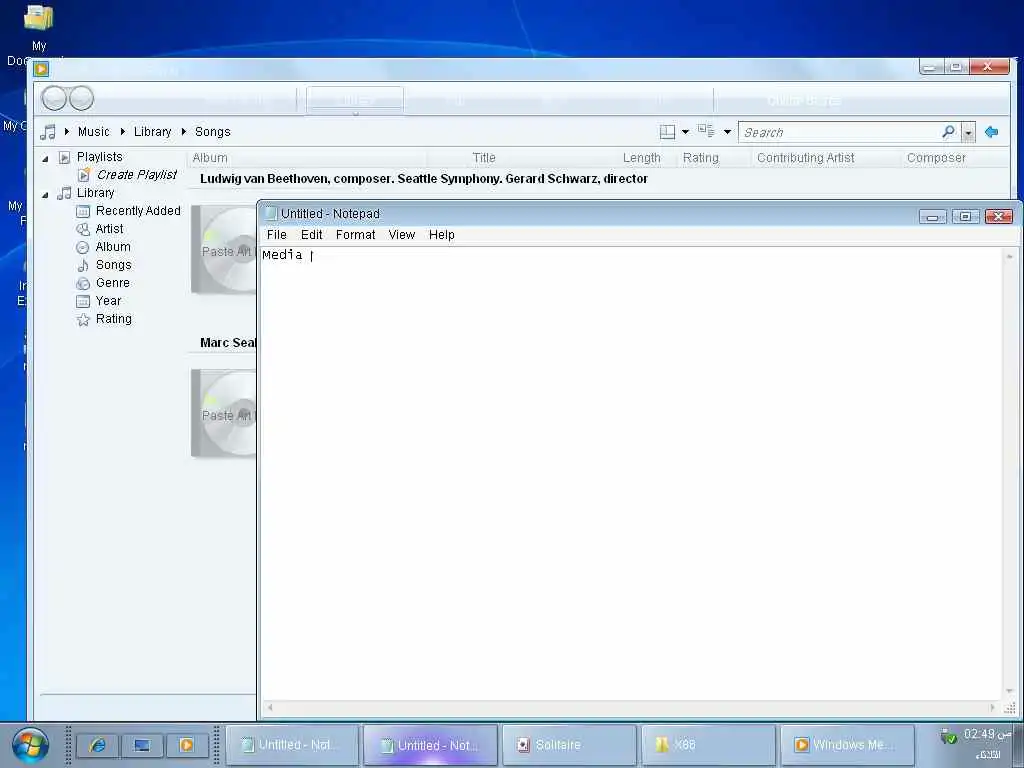The height and width of the screenshot is (768, 1024).
Task: Click in the Notepad text area
Action: 630,473
